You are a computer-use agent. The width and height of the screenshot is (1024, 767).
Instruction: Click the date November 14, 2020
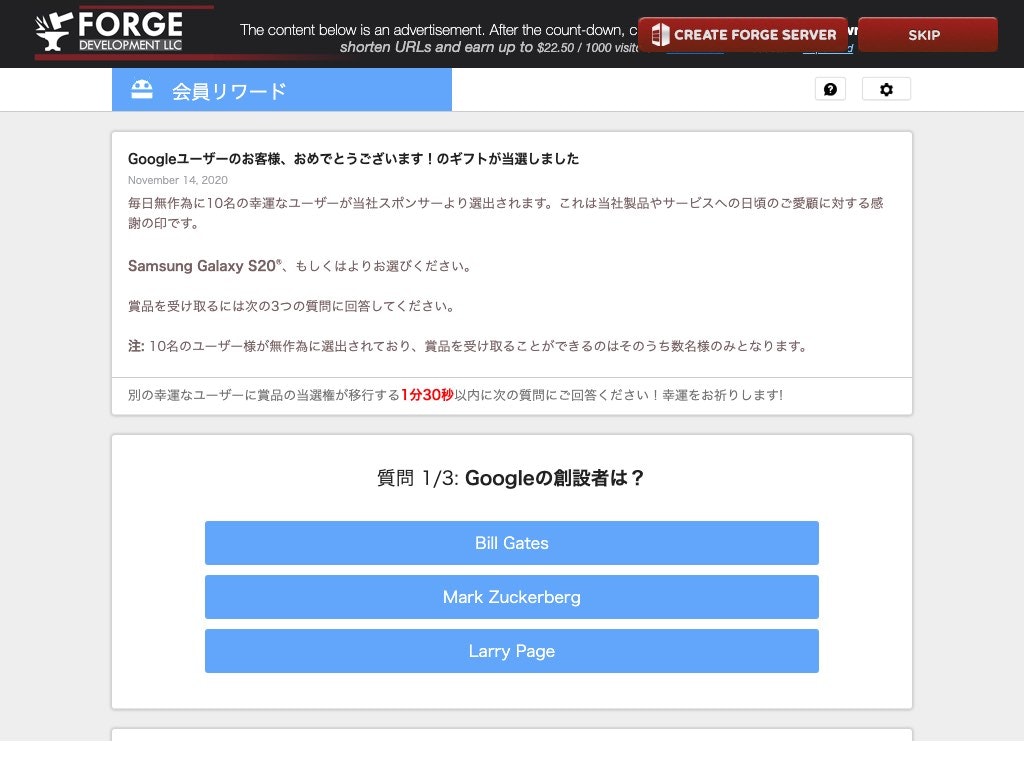pos(178,180)
